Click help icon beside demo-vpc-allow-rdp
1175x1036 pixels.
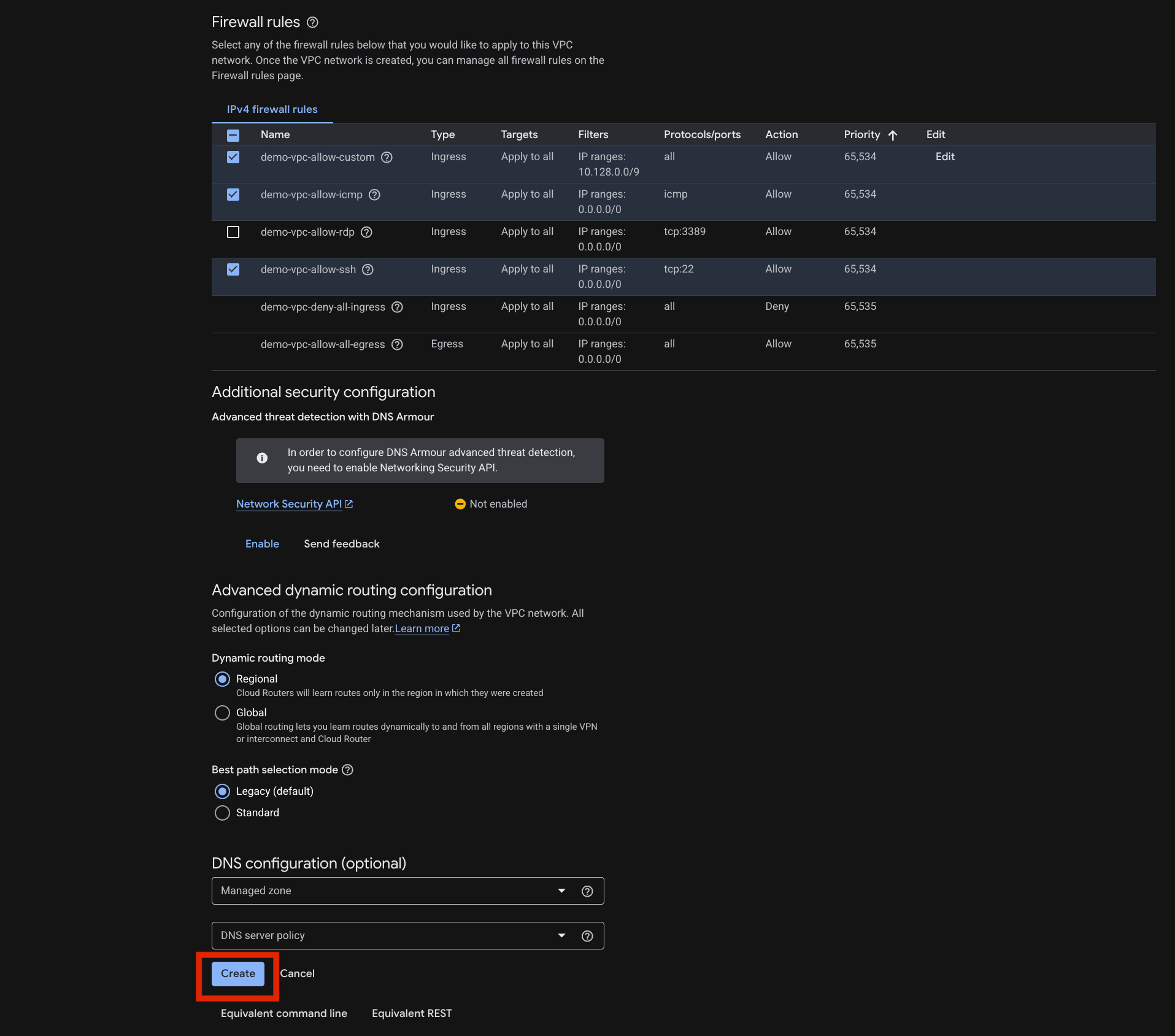[x=366, y=232]
